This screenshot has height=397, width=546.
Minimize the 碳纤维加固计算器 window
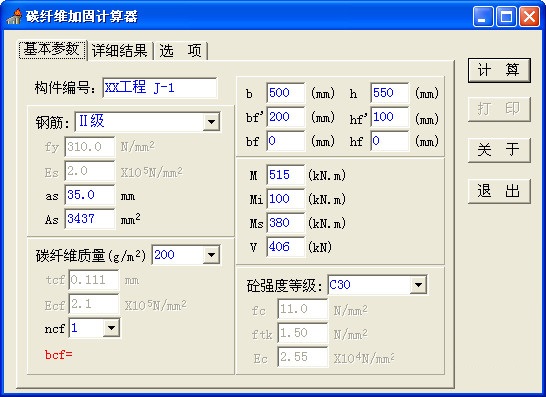click(x=483, y=16)
